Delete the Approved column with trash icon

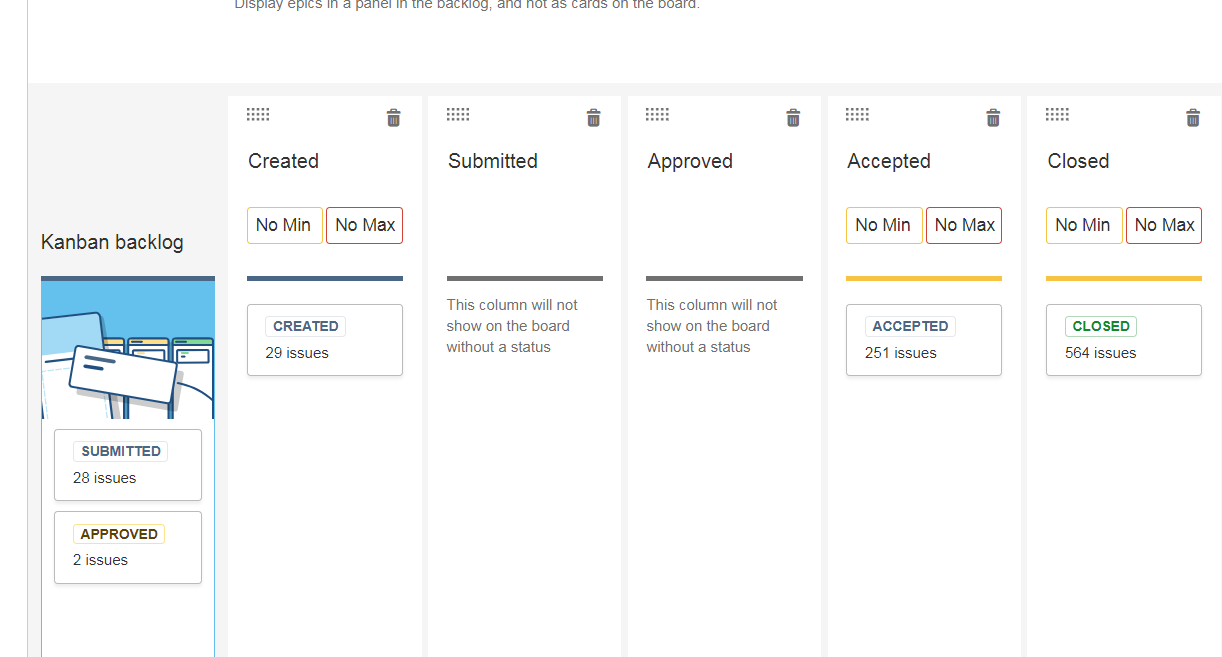(x=793, y=118)
